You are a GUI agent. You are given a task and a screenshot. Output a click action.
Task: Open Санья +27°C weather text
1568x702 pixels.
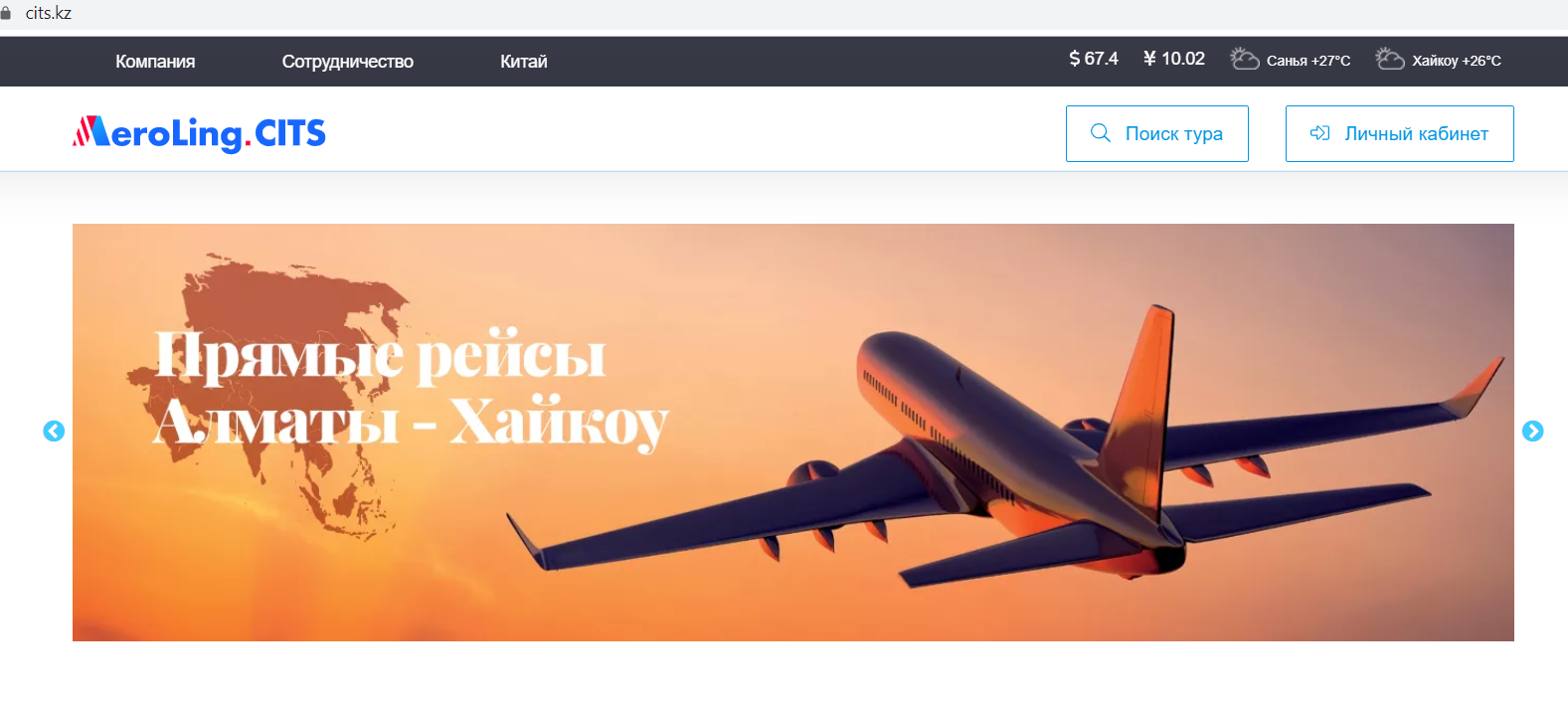point(1308,61)
